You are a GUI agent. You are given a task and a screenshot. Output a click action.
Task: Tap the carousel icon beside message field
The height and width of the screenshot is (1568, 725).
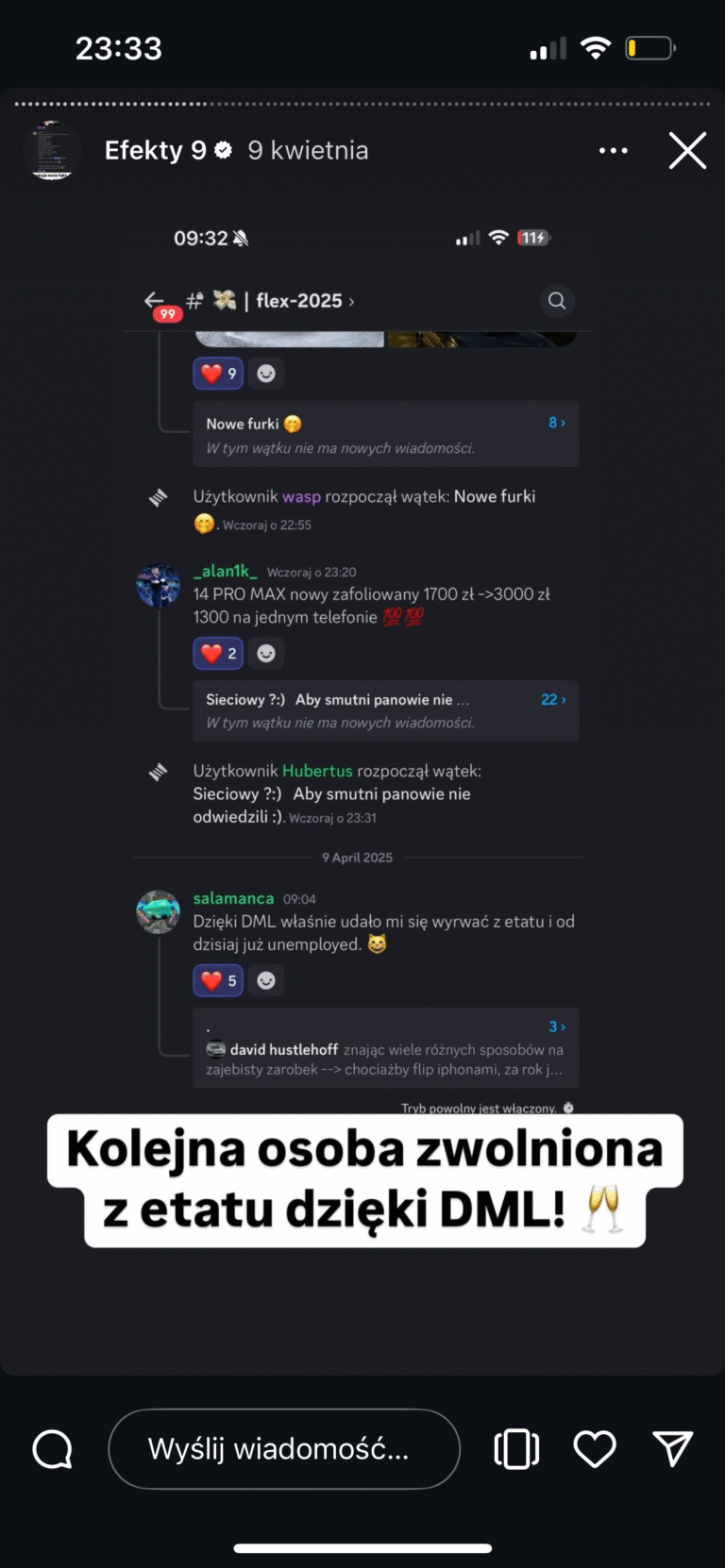click(x=516, y=1449)
